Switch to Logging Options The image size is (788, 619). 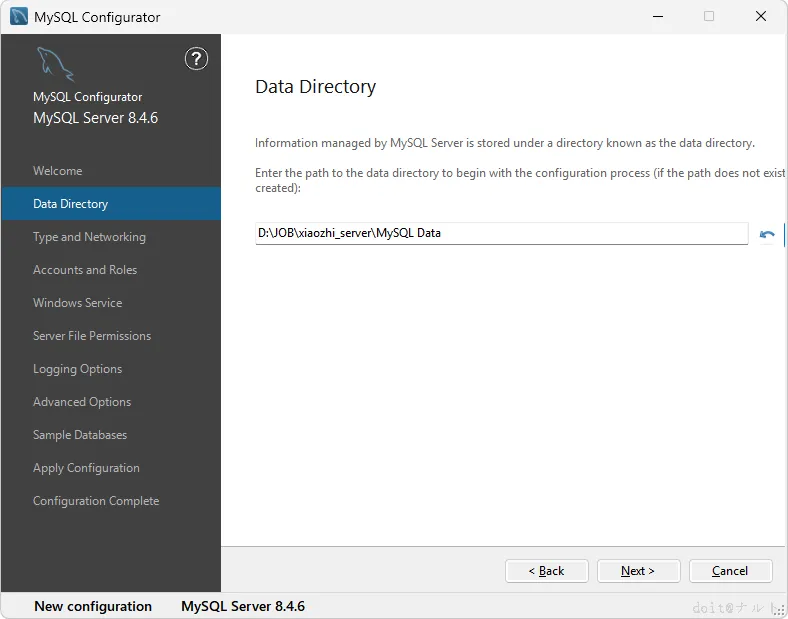tap(77, 369)
